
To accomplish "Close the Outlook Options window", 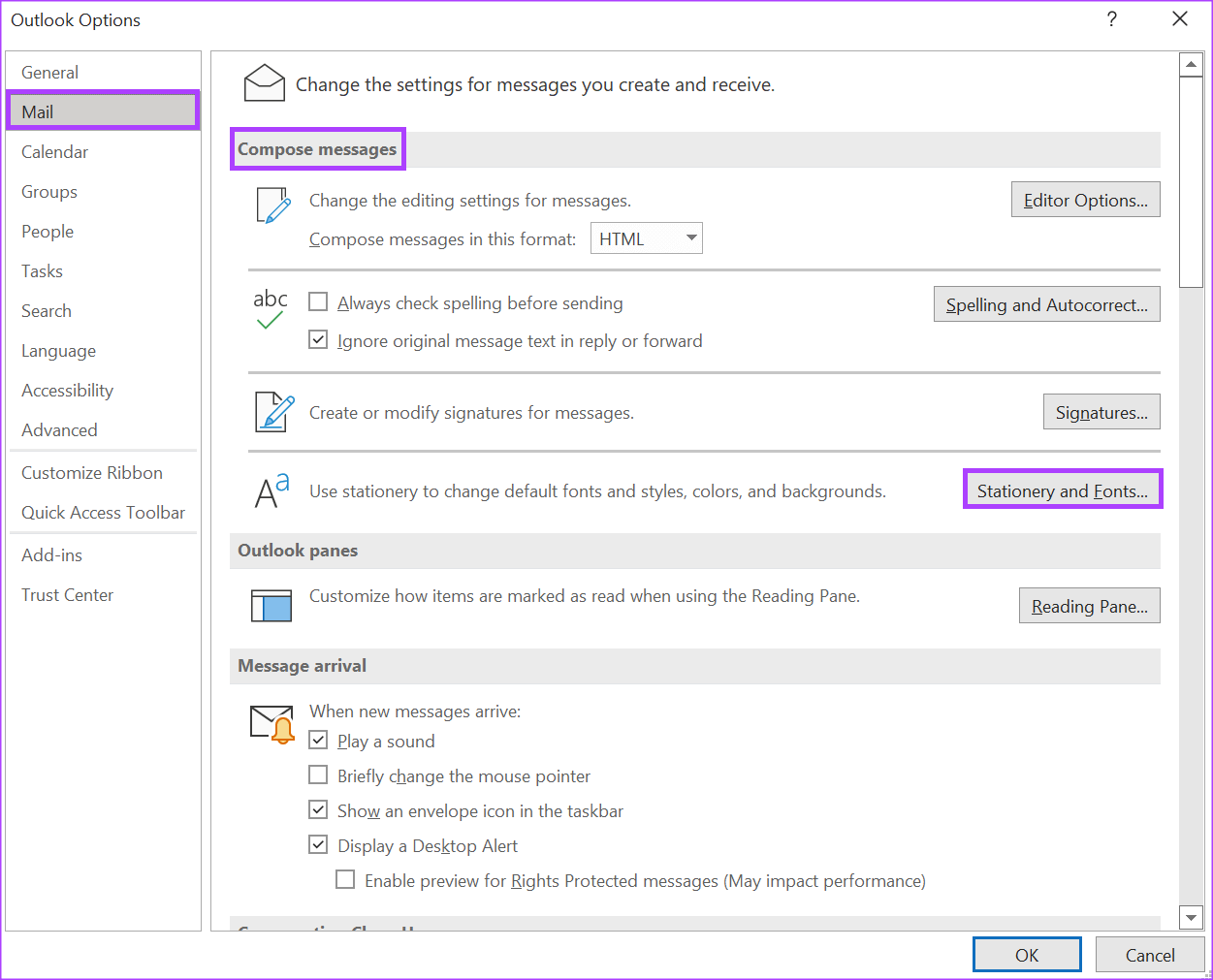I will click(1180, 19).
